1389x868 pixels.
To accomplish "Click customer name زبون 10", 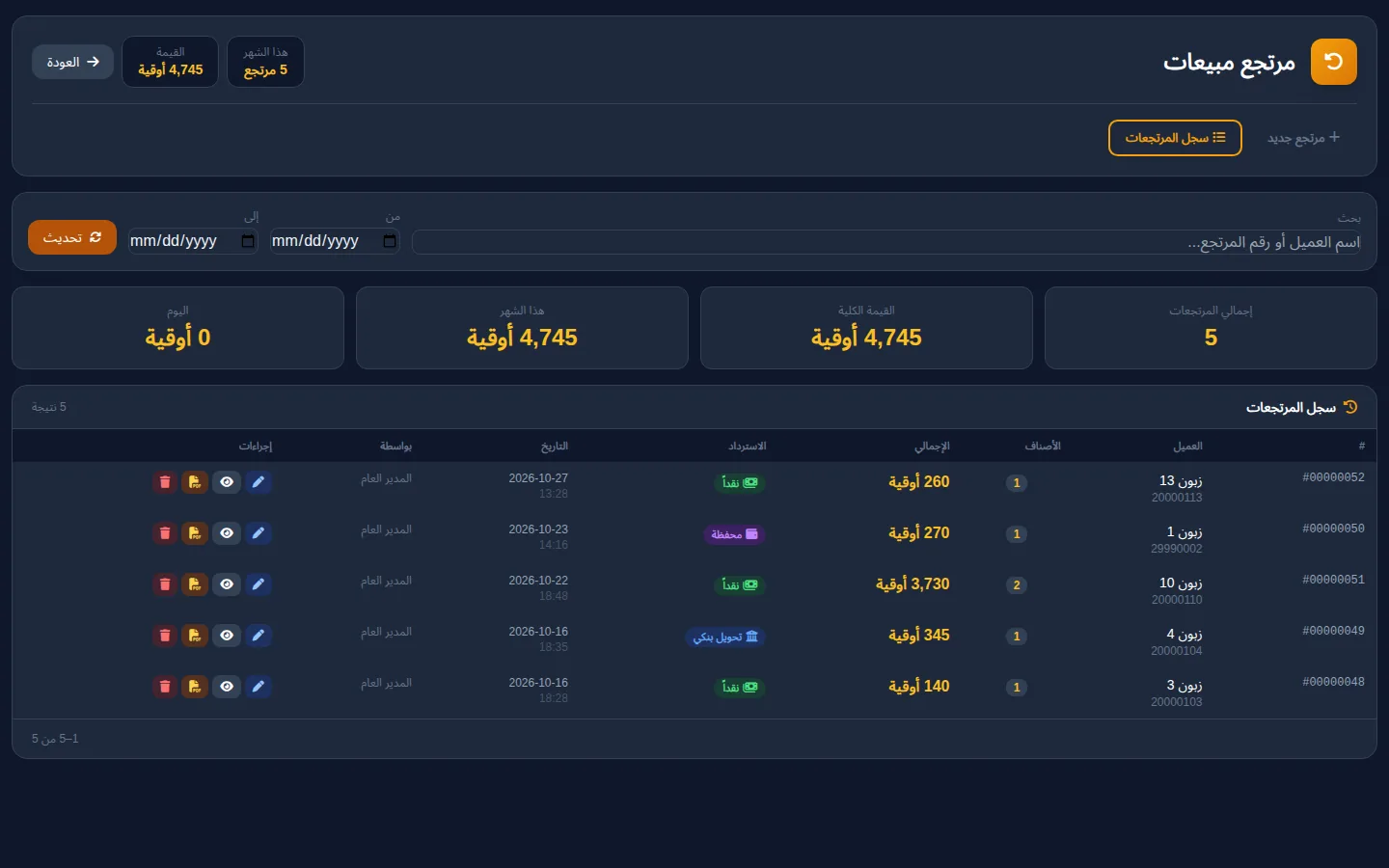I will click(1181, 583).
